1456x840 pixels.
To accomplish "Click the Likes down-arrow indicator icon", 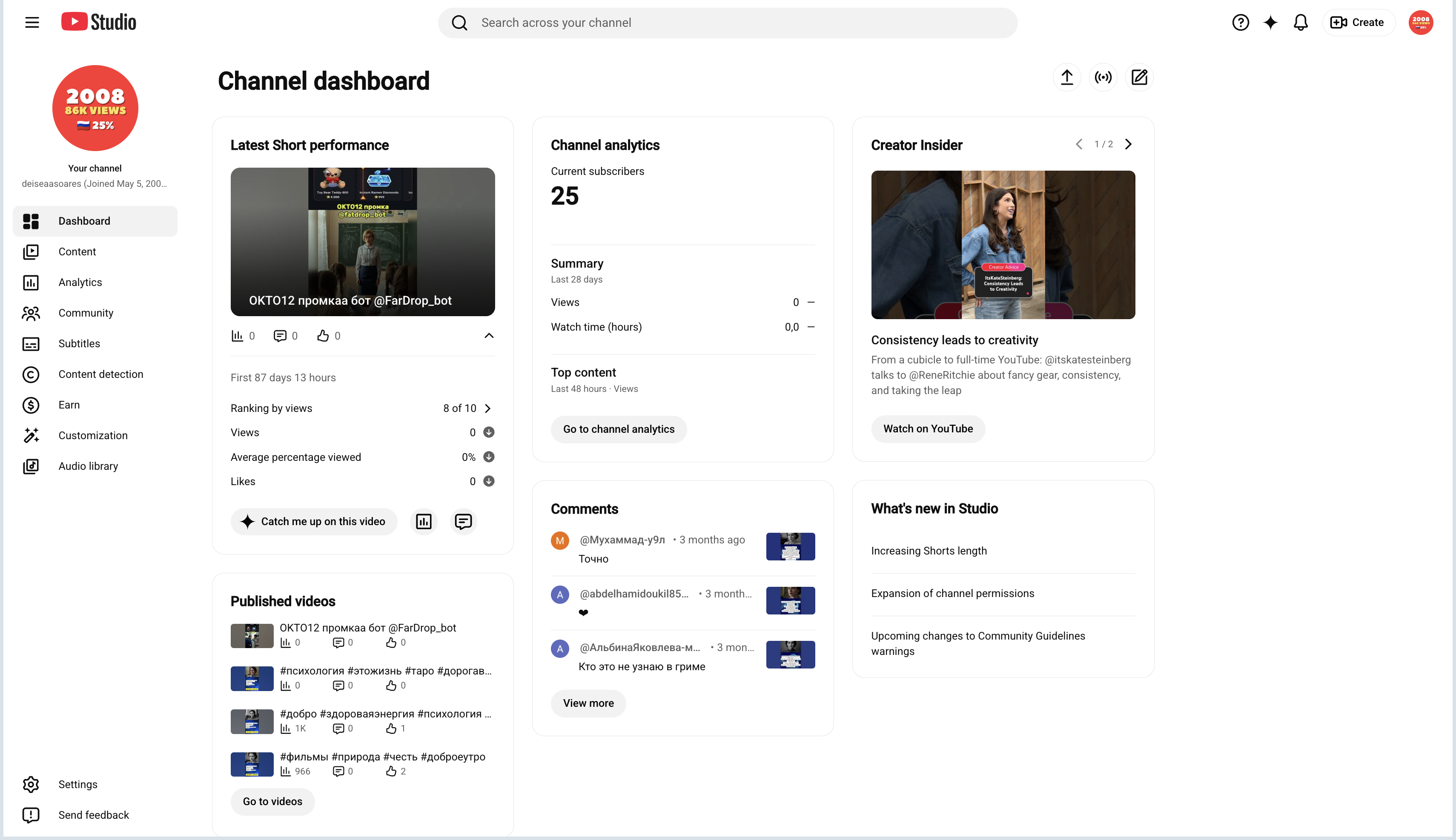I will [488, 481].
